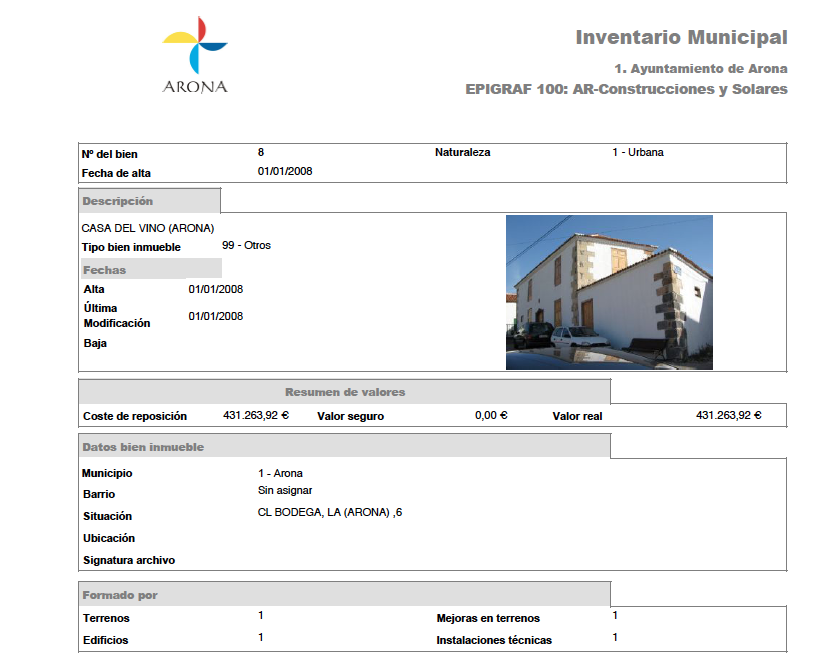Screen dimensions: 817x667
Task: Click the Fechas section header
Action: click(105, 270)
